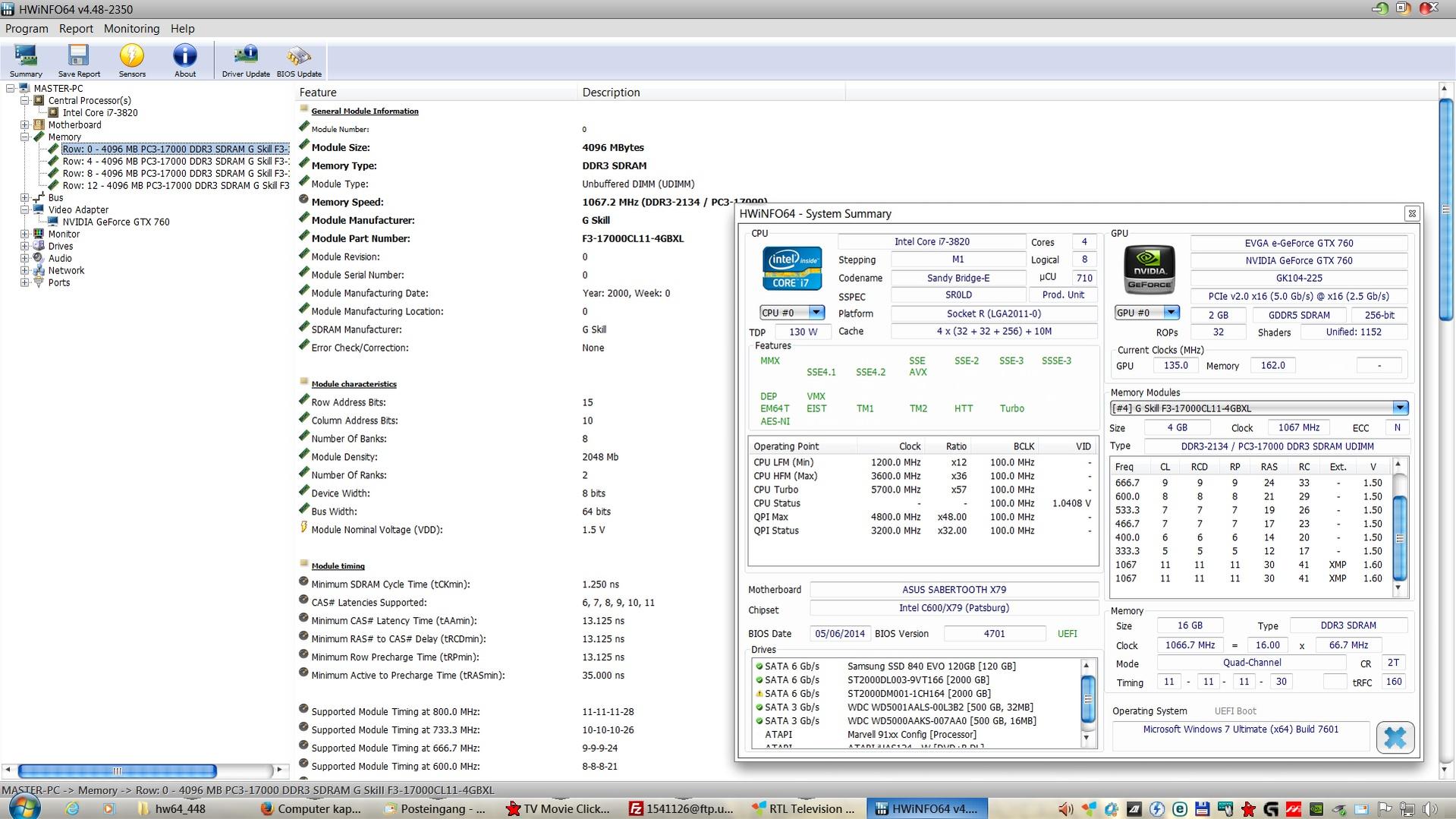Click the BIOS Update icon

pos(299,59)
